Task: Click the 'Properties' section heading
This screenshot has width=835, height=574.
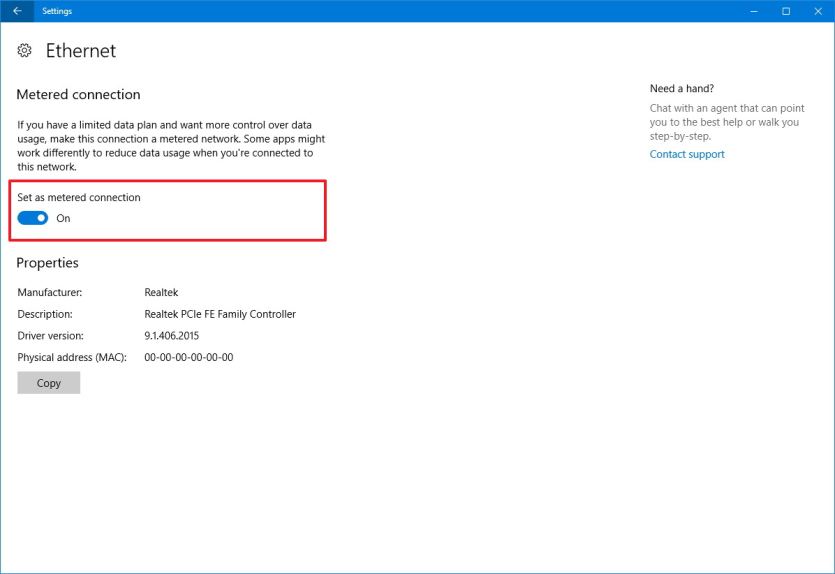Action: (x=47, y=263)
